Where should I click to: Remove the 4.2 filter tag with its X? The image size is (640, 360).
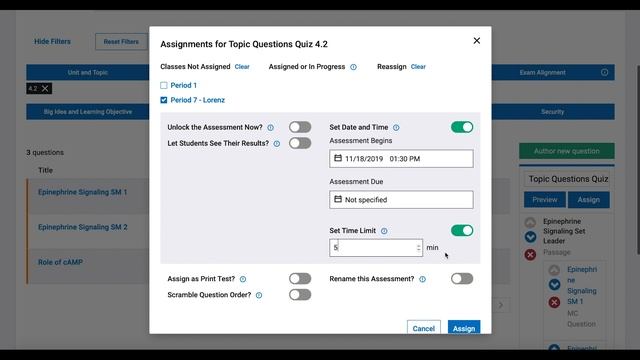[x=45, y=89]
